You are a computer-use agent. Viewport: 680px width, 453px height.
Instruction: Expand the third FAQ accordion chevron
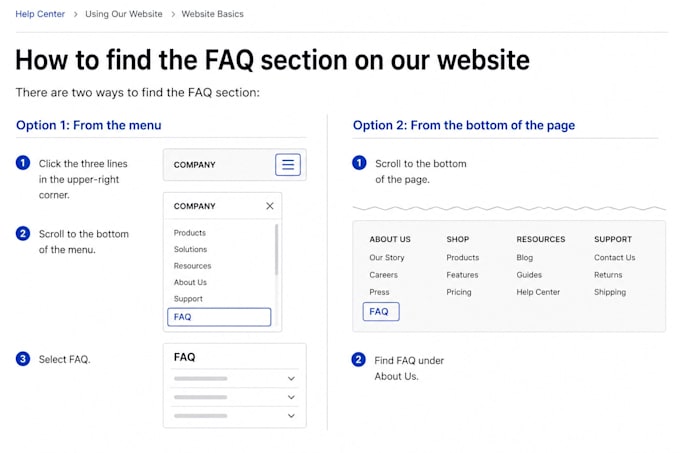(x=291, y=416)
